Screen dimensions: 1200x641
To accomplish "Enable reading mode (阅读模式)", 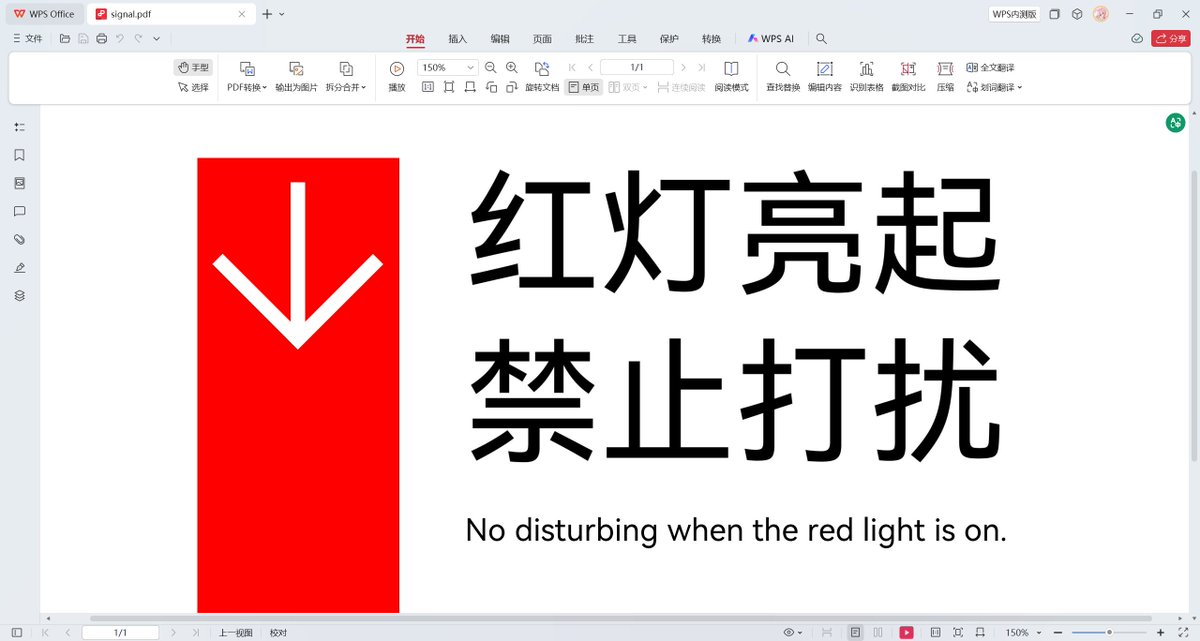I will (x=731, y=75).
